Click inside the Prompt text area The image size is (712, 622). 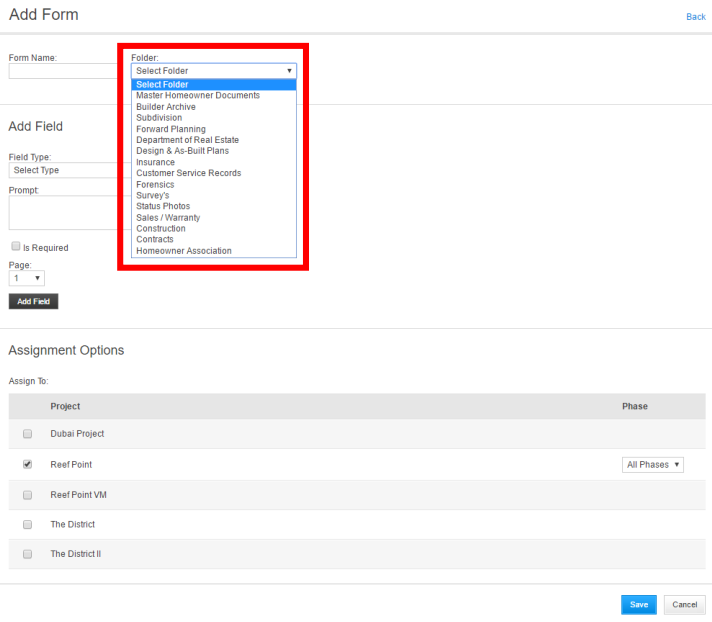63,212
